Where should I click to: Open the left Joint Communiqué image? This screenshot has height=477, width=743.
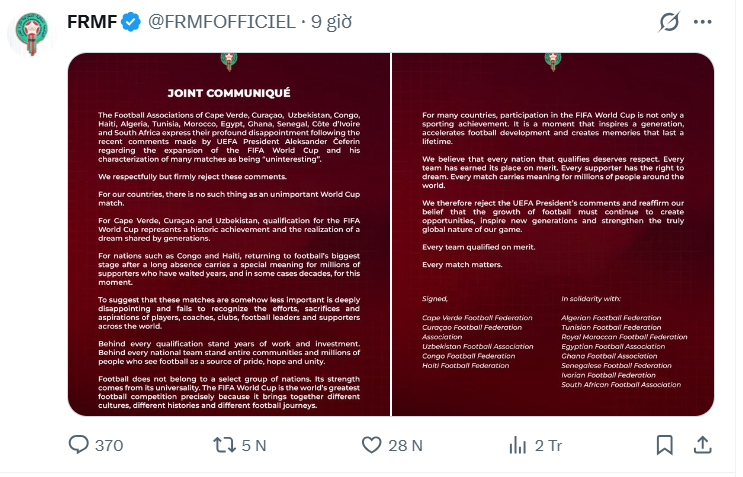[x=229, y=234]
